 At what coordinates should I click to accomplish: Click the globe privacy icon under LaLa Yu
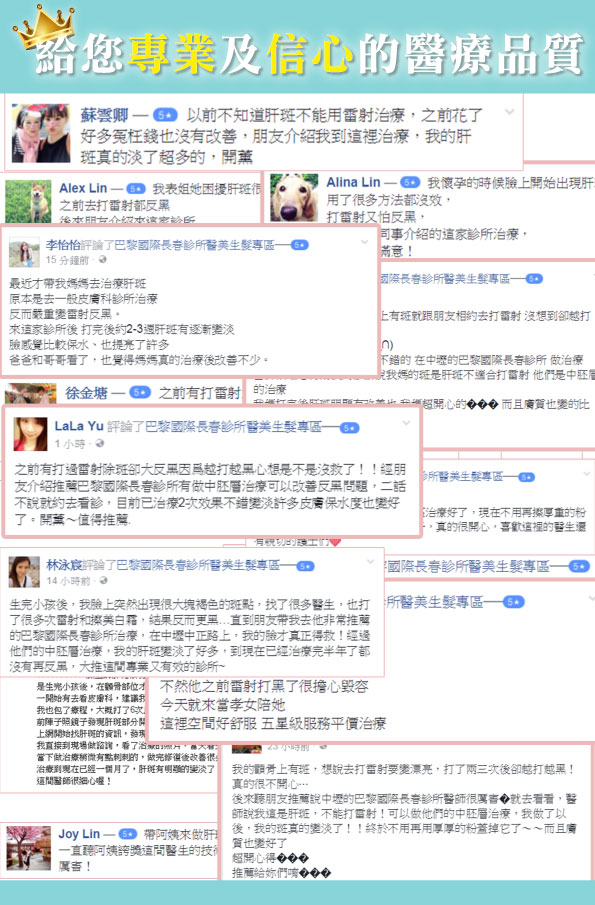99,443
